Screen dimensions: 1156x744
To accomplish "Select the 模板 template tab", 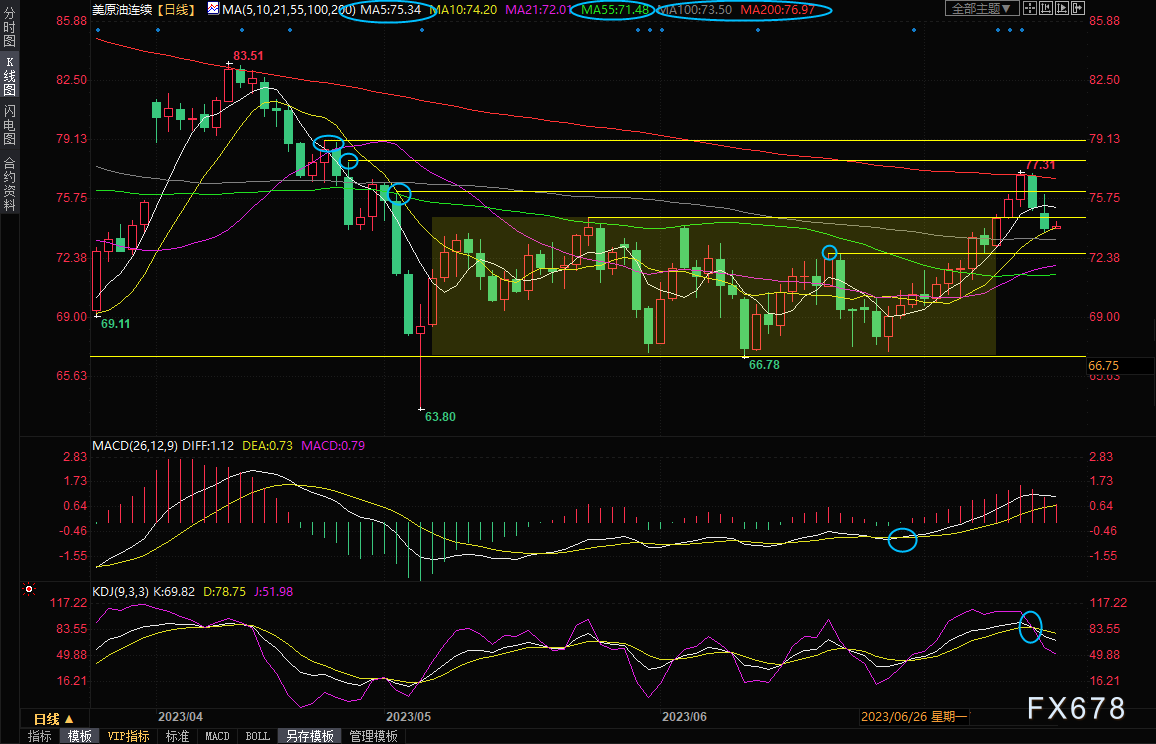I will tap(80, 736).
